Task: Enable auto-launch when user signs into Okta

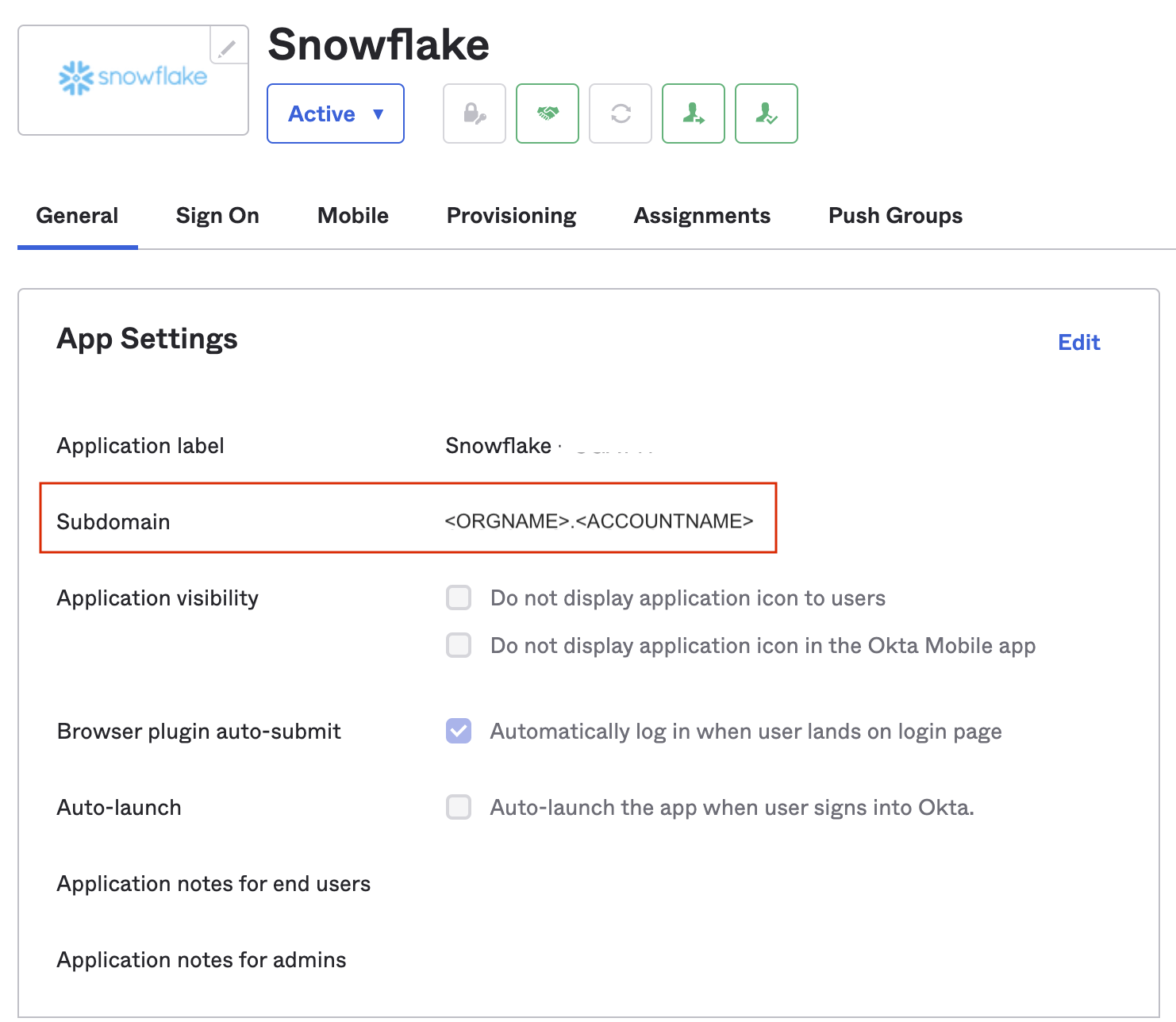Action: (458, 807)
